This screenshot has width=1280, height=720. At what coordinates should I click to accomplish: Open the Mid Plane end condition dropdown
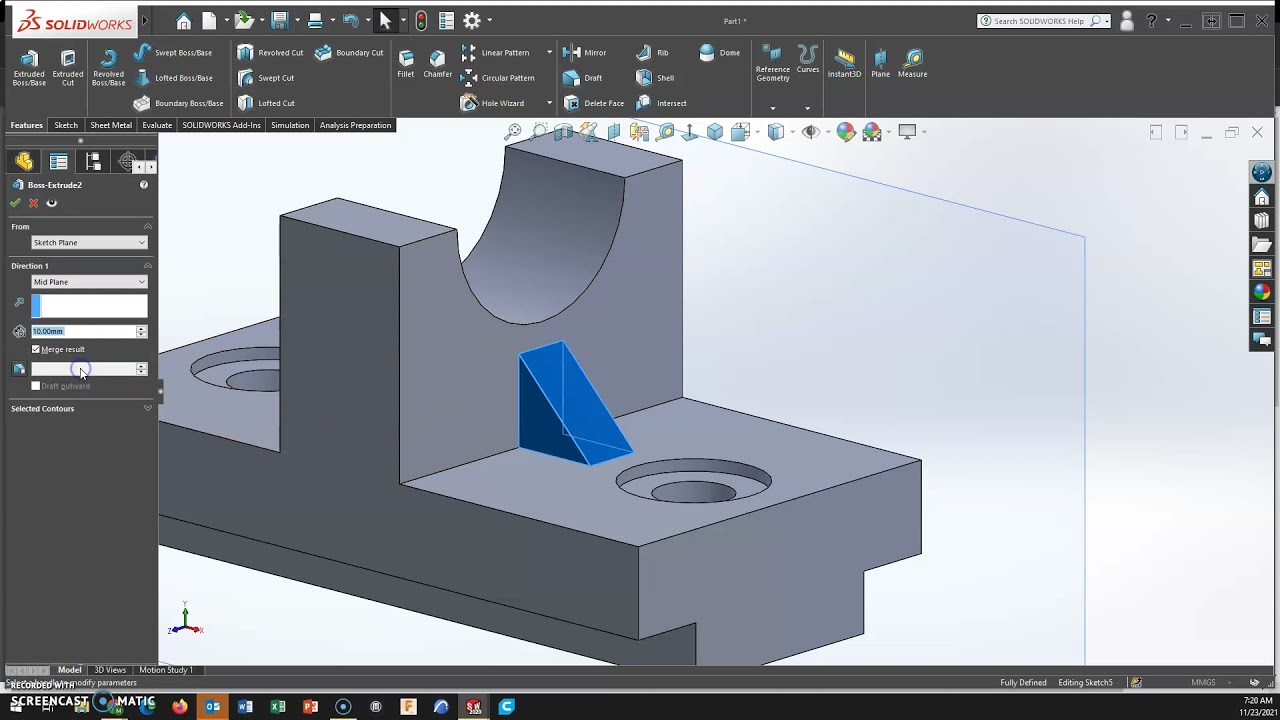89,282
